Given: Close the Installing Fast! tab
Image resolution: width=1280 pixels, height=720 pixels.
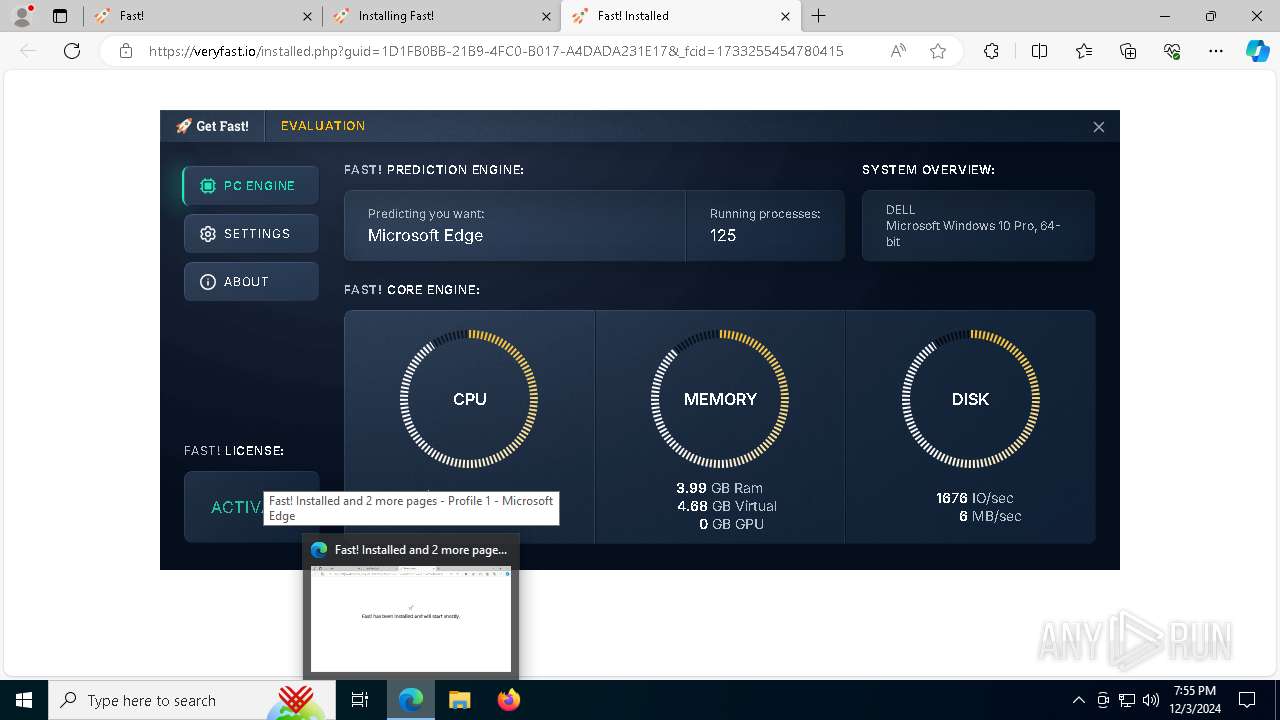Looking at the screenshot, I should [546, 16].
